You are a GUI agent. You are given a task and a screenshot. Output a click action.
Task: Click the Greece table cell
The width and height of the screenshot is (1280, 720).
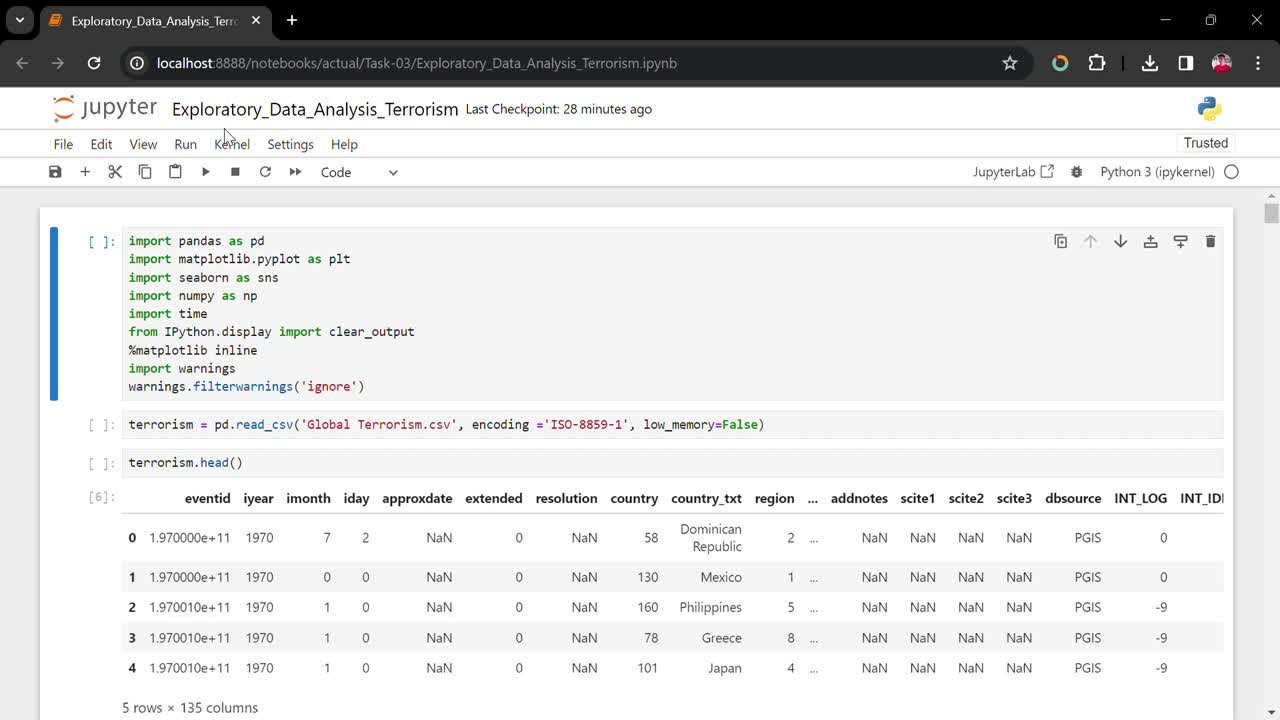click(721, 638)
